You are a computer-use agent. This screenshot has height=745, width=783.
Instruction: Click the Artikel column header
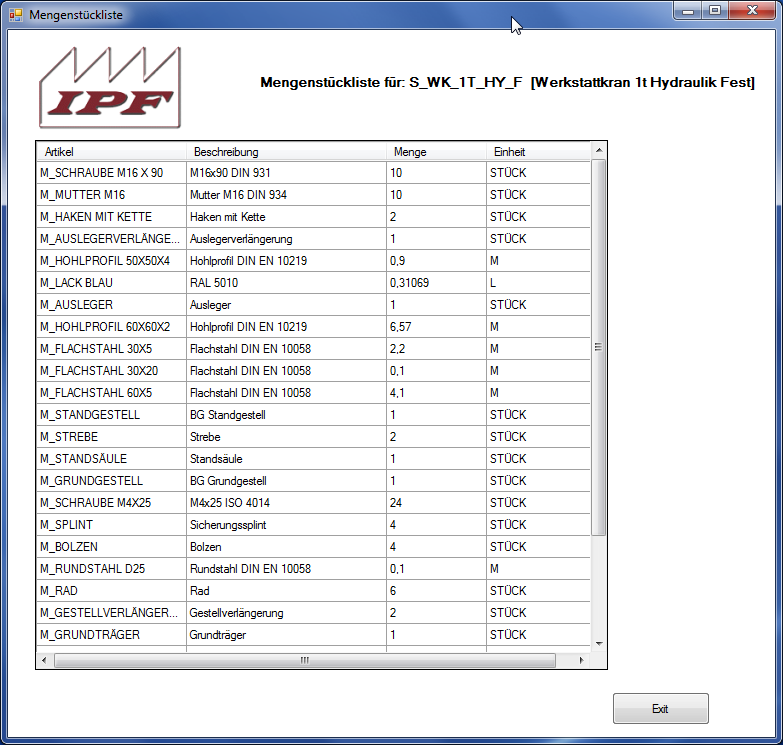[x=110, y=152]
